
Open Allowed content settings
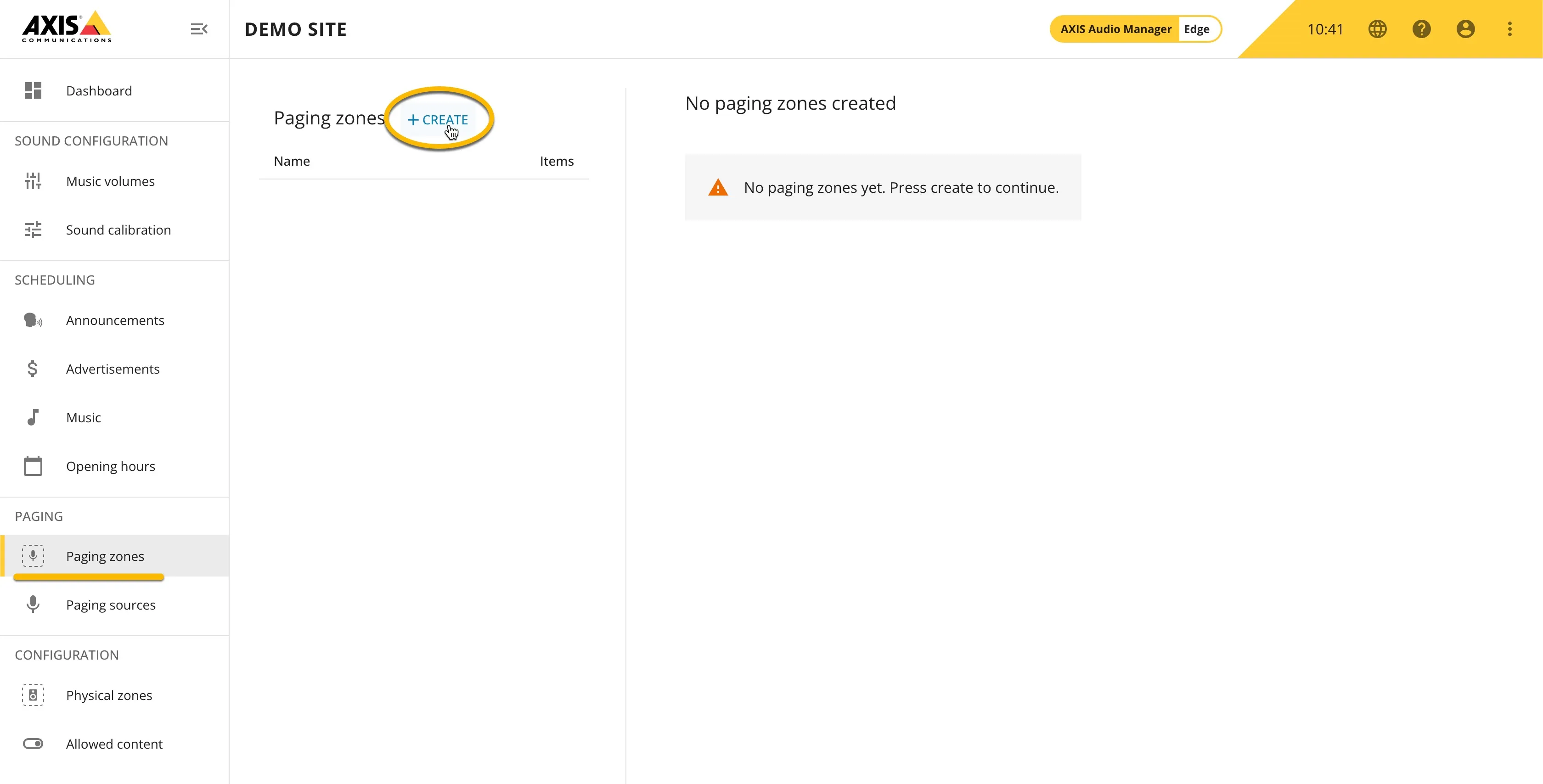[114, 743]
